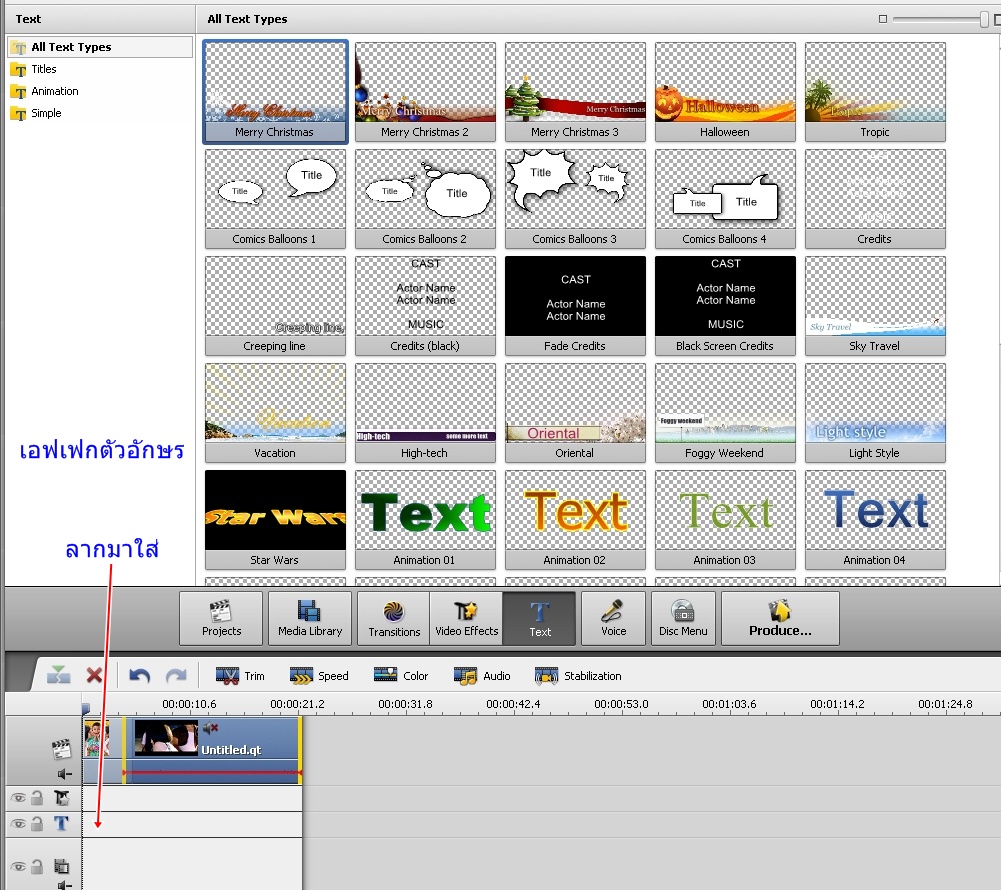
Task: Select the Fade Credits preset
Action: coord(575,306)
